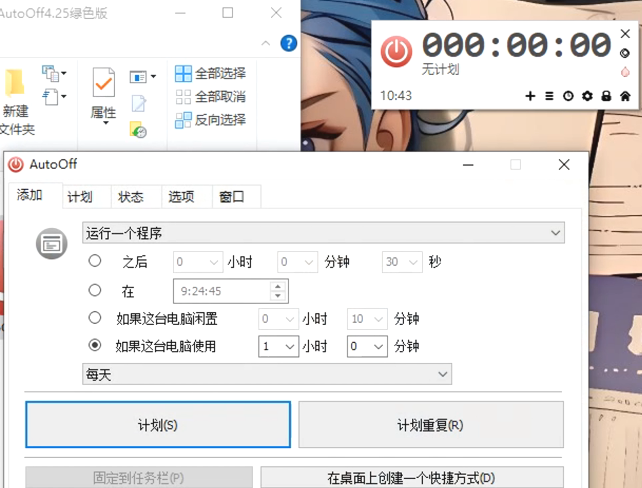The width and height of the screenshot is (642, 488).
Task: Click 反向选择 in Explorer ribbon
Action: 210,120
